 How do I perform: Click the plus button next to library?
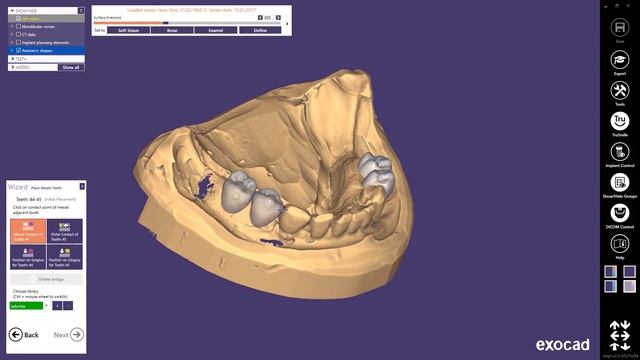57,306
